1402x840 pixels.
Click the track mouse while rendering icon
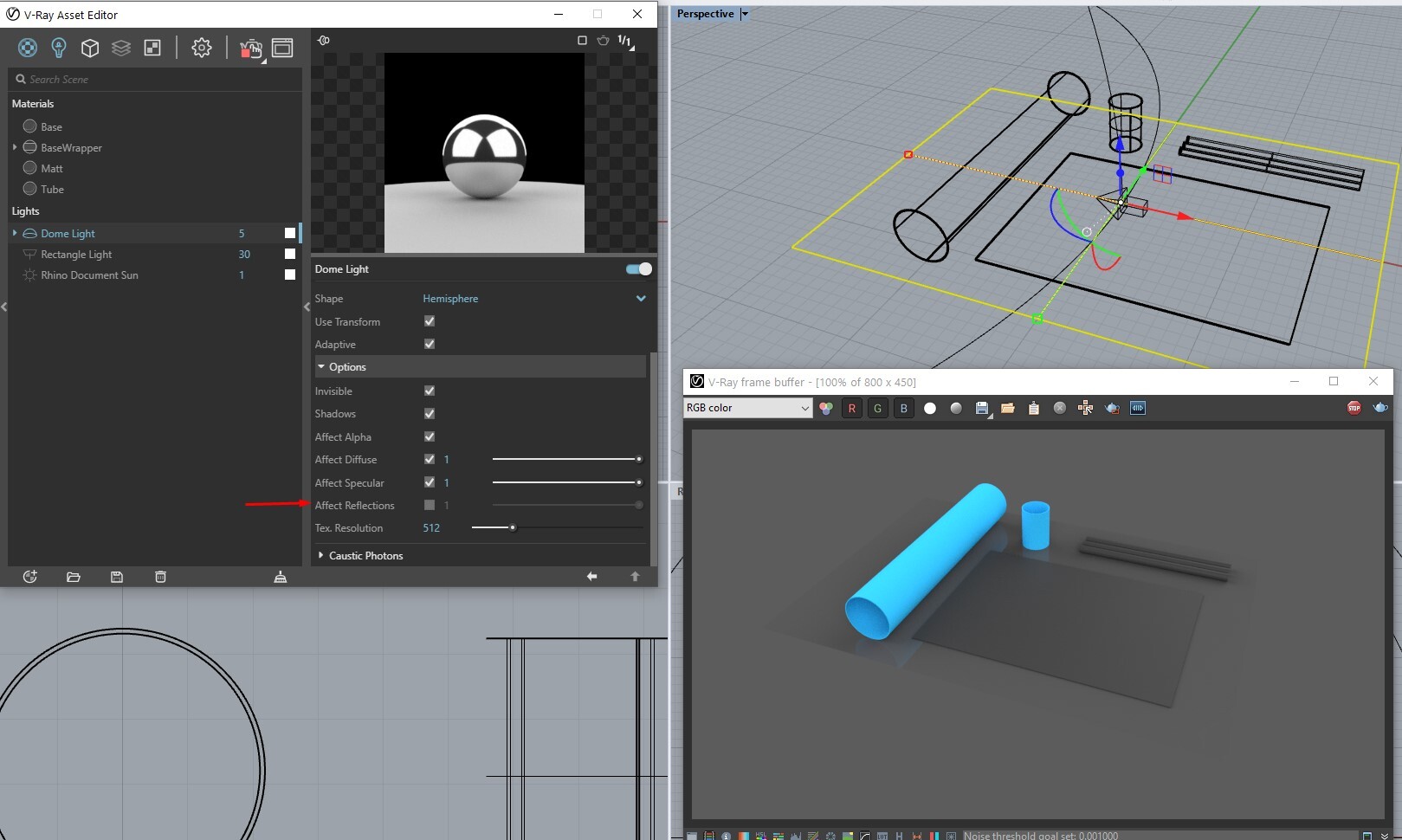pos(1086,408)
